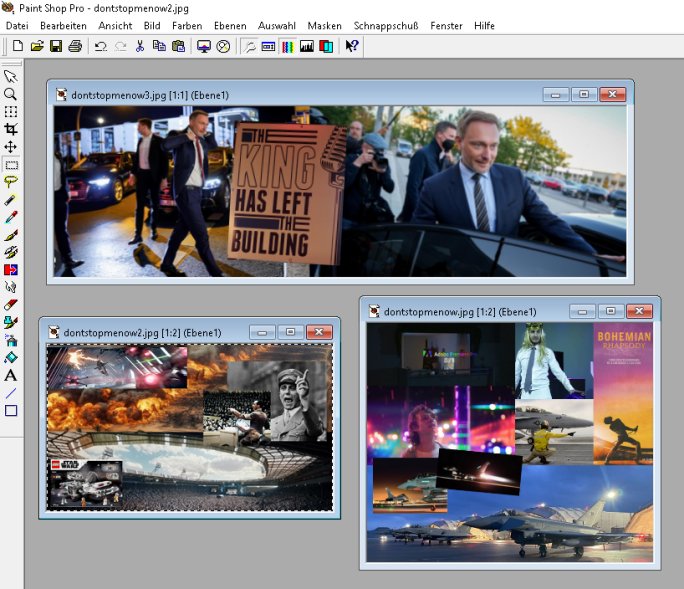The image size is (684, 589).
Task: Open the Masken menu
Action: [x=324, y=25]
